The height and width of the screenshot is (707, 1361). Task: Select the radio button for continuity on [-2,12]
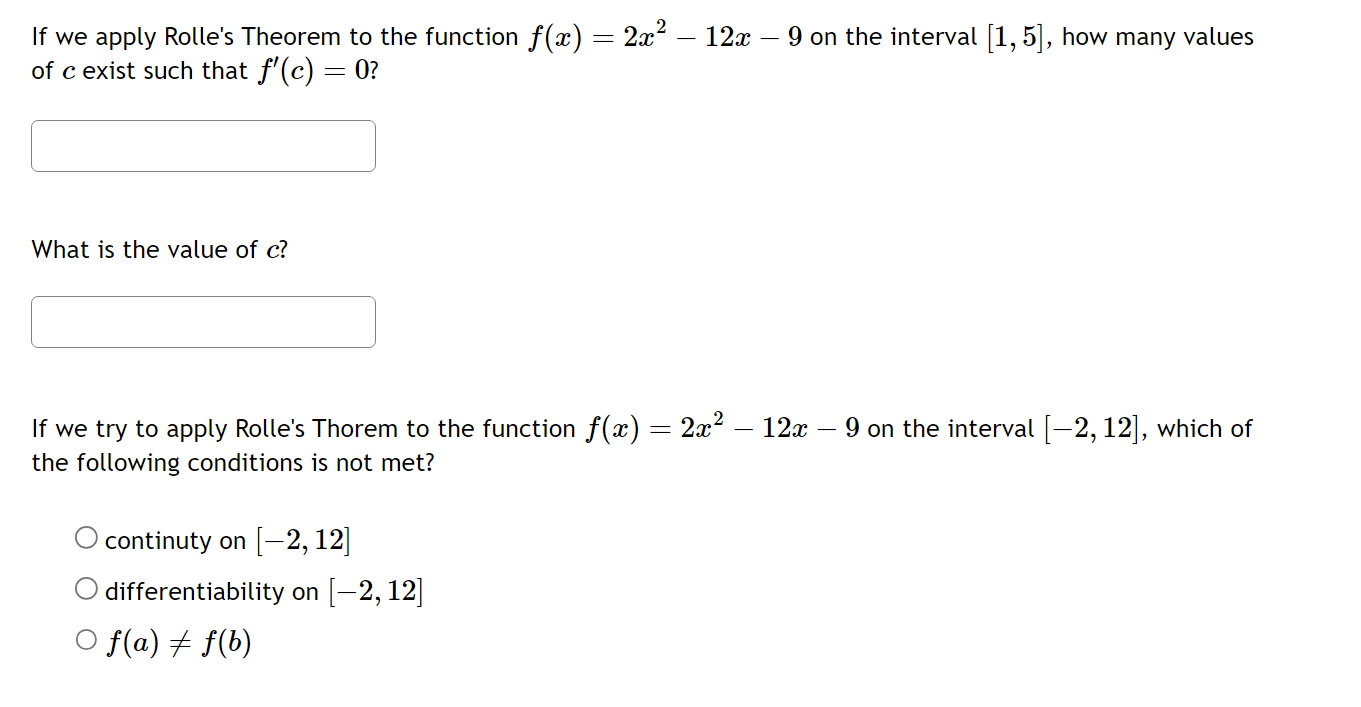point(86,536)
